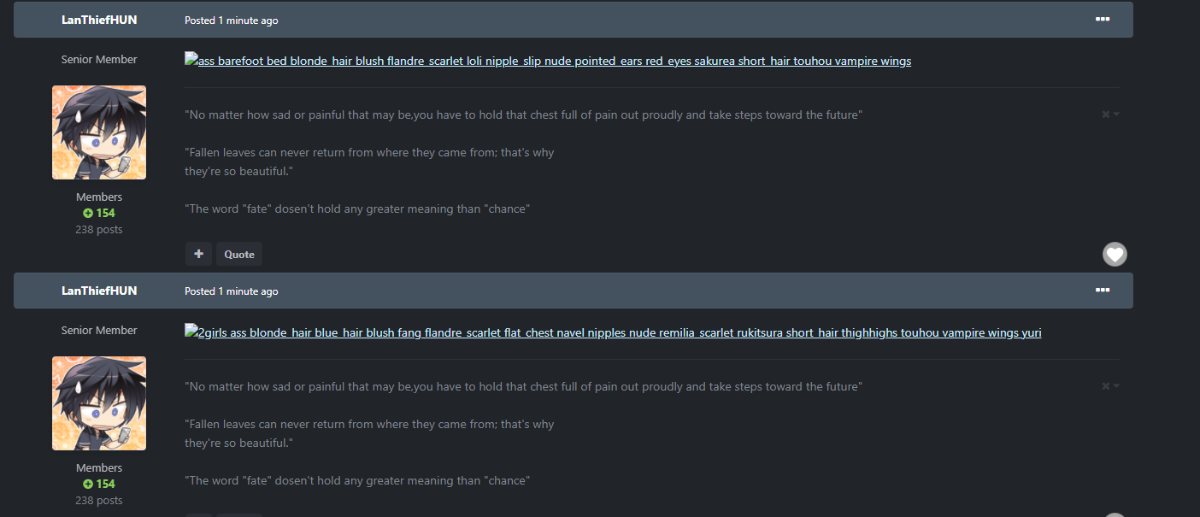
Task: Click the MultiQuote plus button in the first post
Action: [x=198, y=254]
